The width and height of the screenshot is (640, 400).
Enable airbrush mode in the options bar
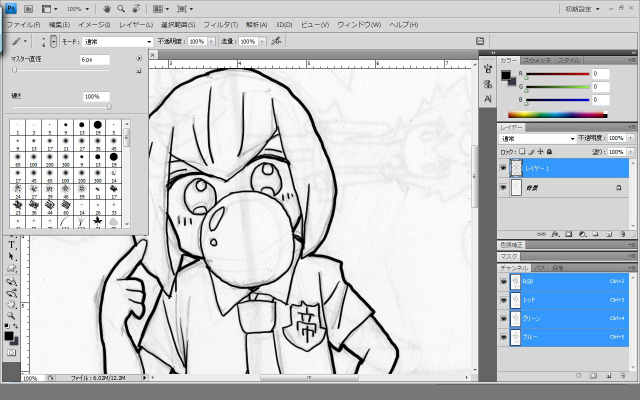tap(275, 42)
